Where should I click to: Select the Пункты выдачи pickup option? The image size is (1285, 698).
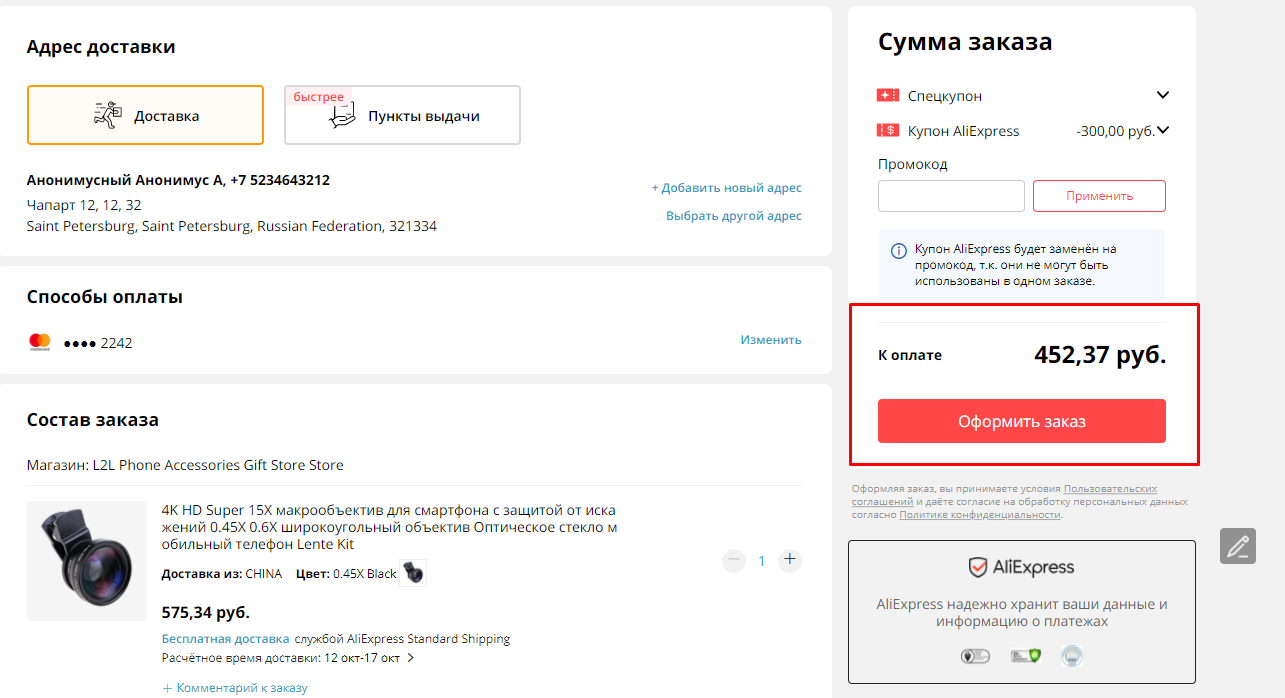(402, 115)
